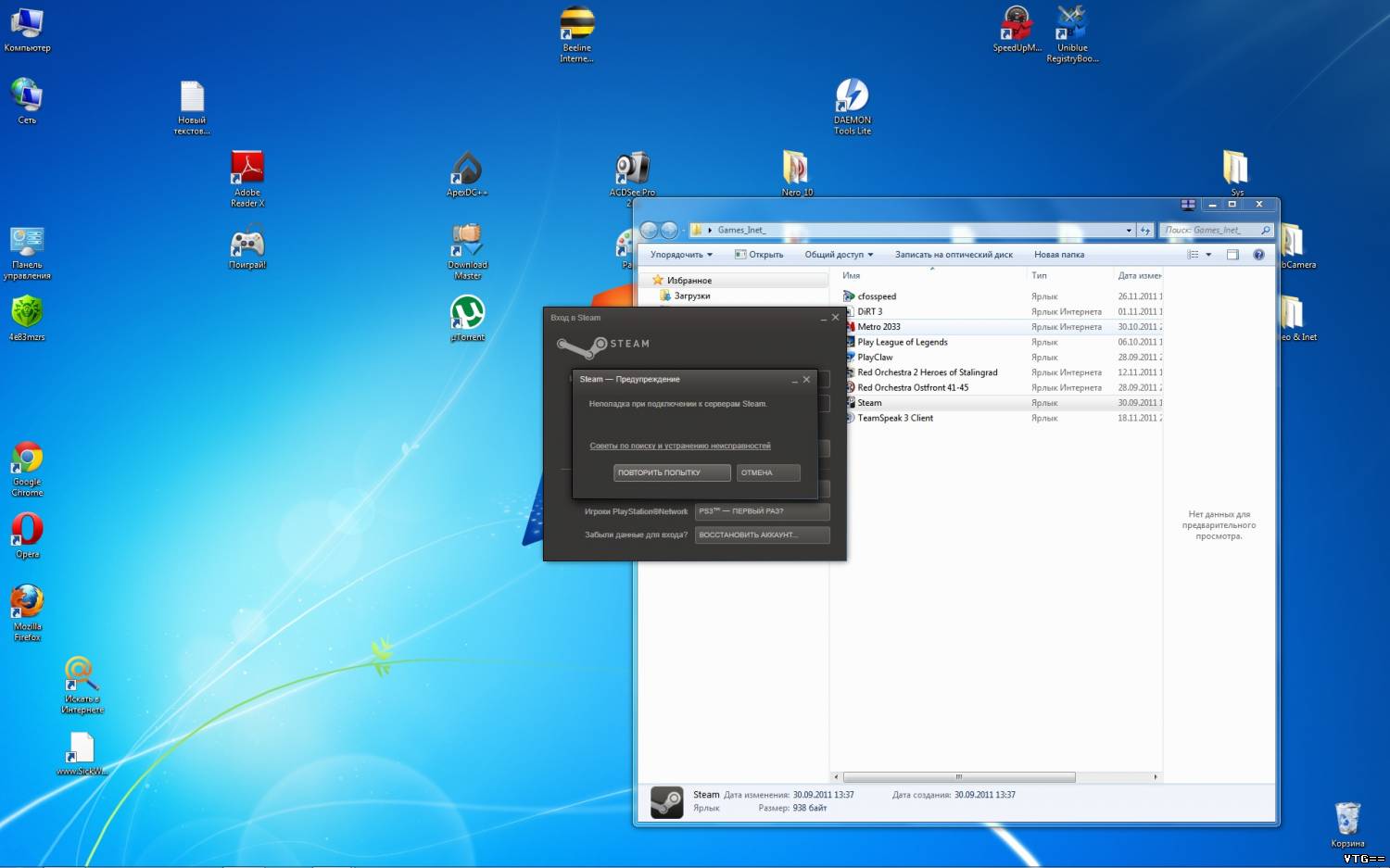The image size is (1390, 868).
Task: Click the Games_Inet_ address bar path
Action: (x=741, y=230)
